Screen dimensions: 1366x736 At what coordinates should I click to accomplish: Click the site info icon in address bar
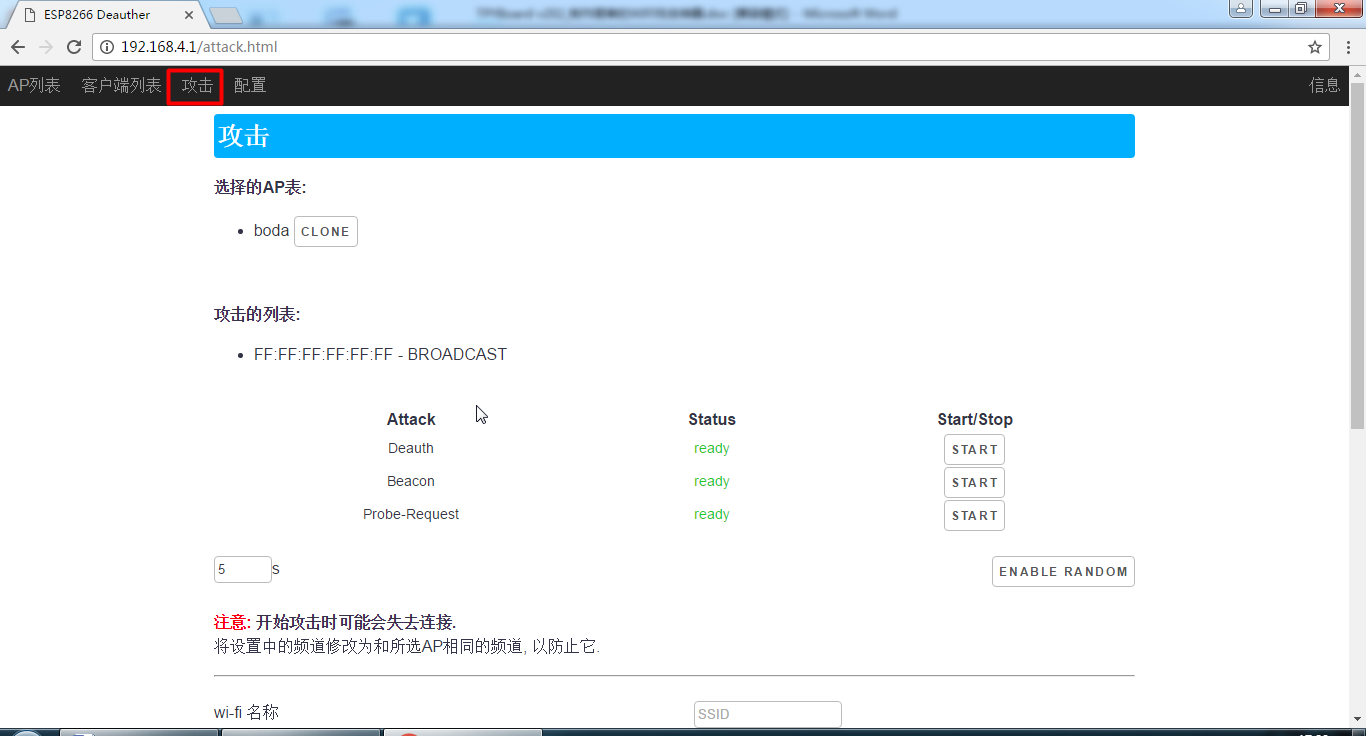(107, 47)
